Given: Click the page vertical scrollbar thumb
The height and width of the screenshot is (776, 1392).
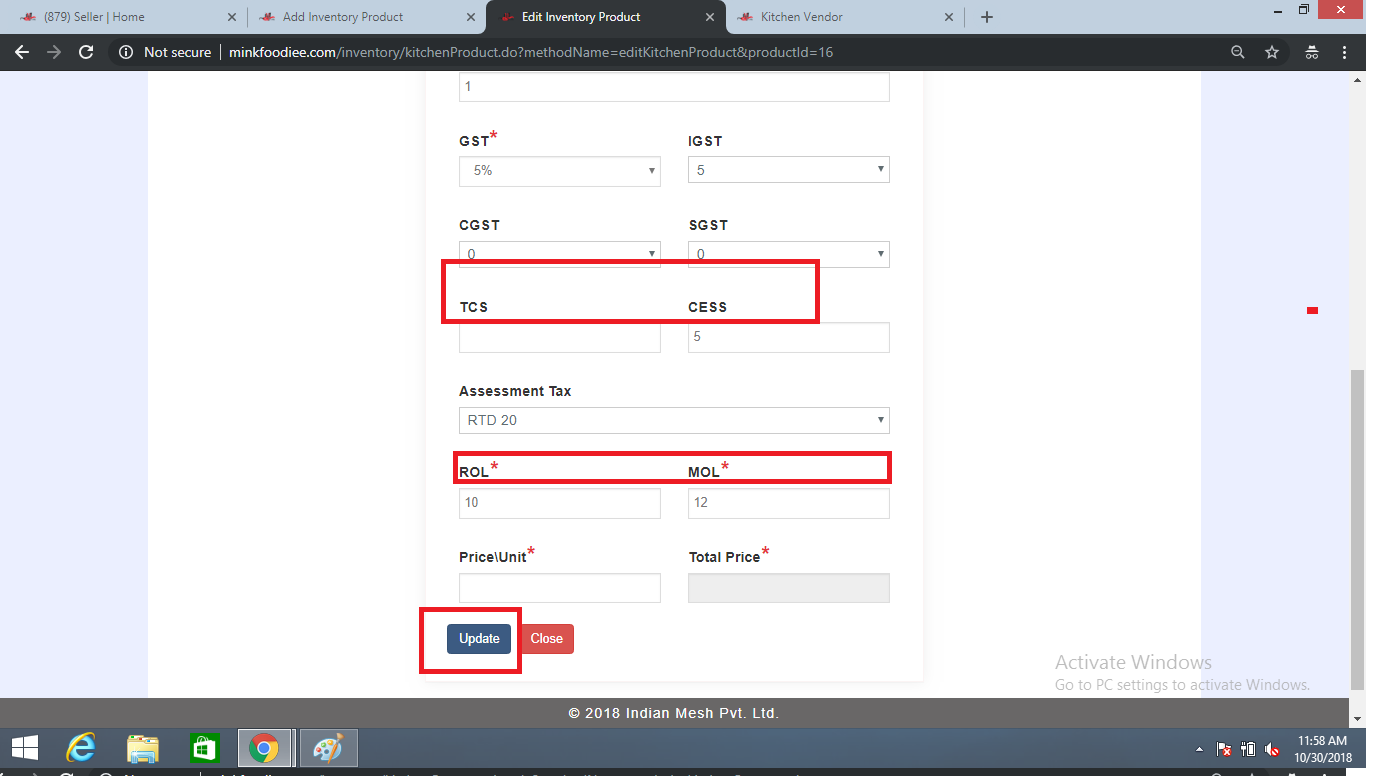Looking at the screenshot, I should point(1356,529).
